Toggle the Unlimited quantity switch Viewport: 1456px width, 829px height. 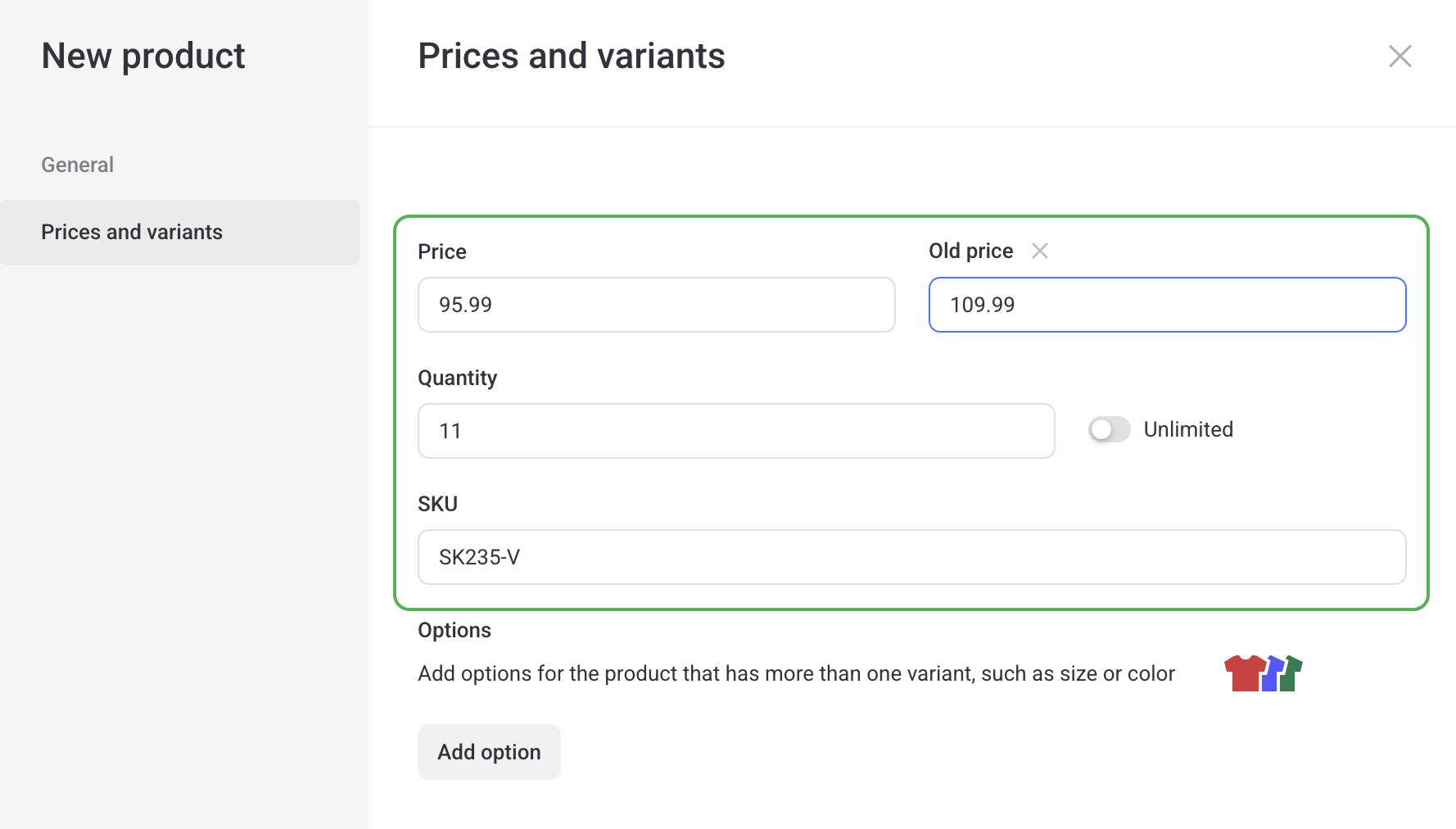tap(1109, 429)
